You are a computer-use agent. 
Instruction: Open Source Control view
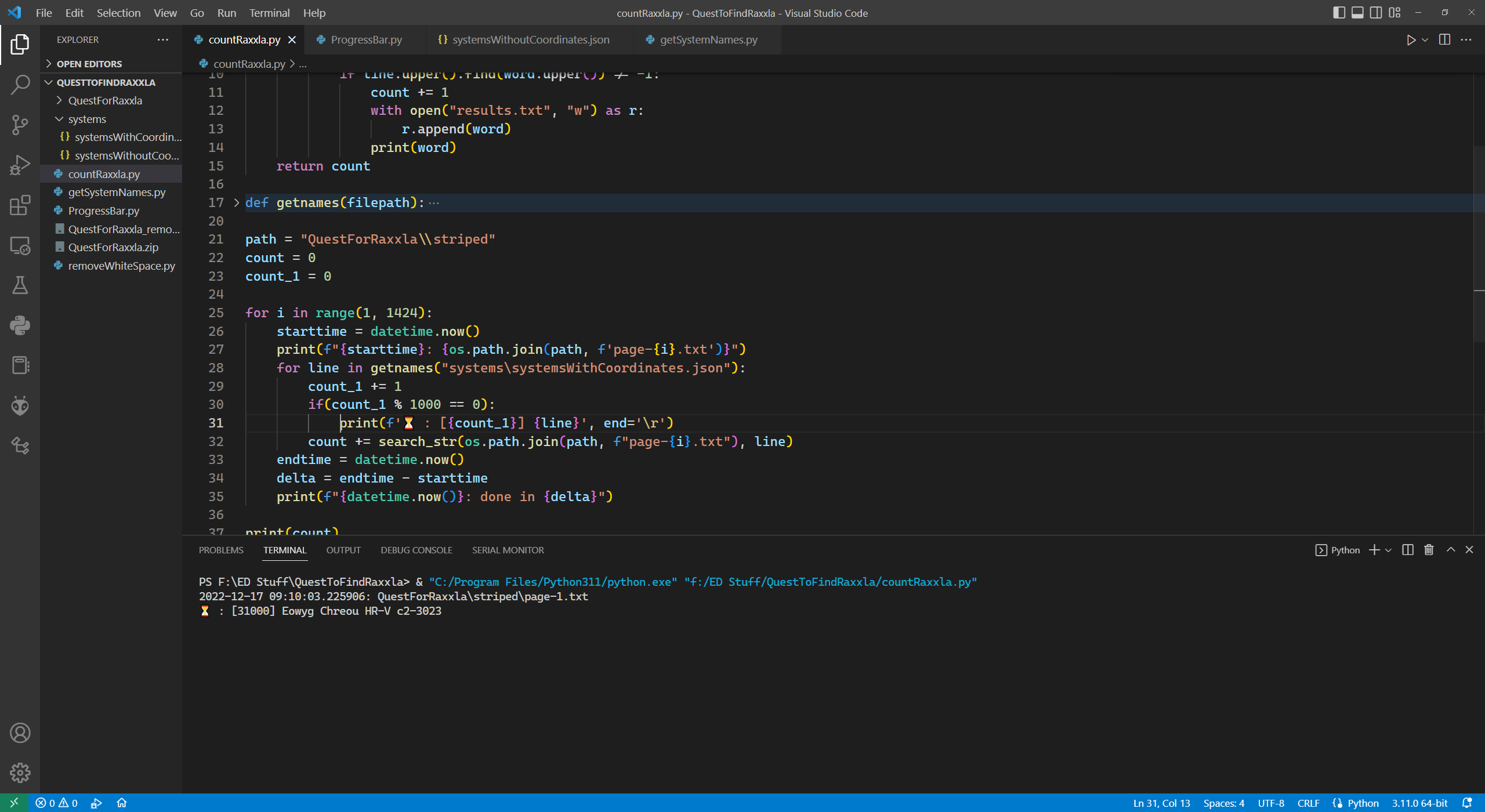20,125
